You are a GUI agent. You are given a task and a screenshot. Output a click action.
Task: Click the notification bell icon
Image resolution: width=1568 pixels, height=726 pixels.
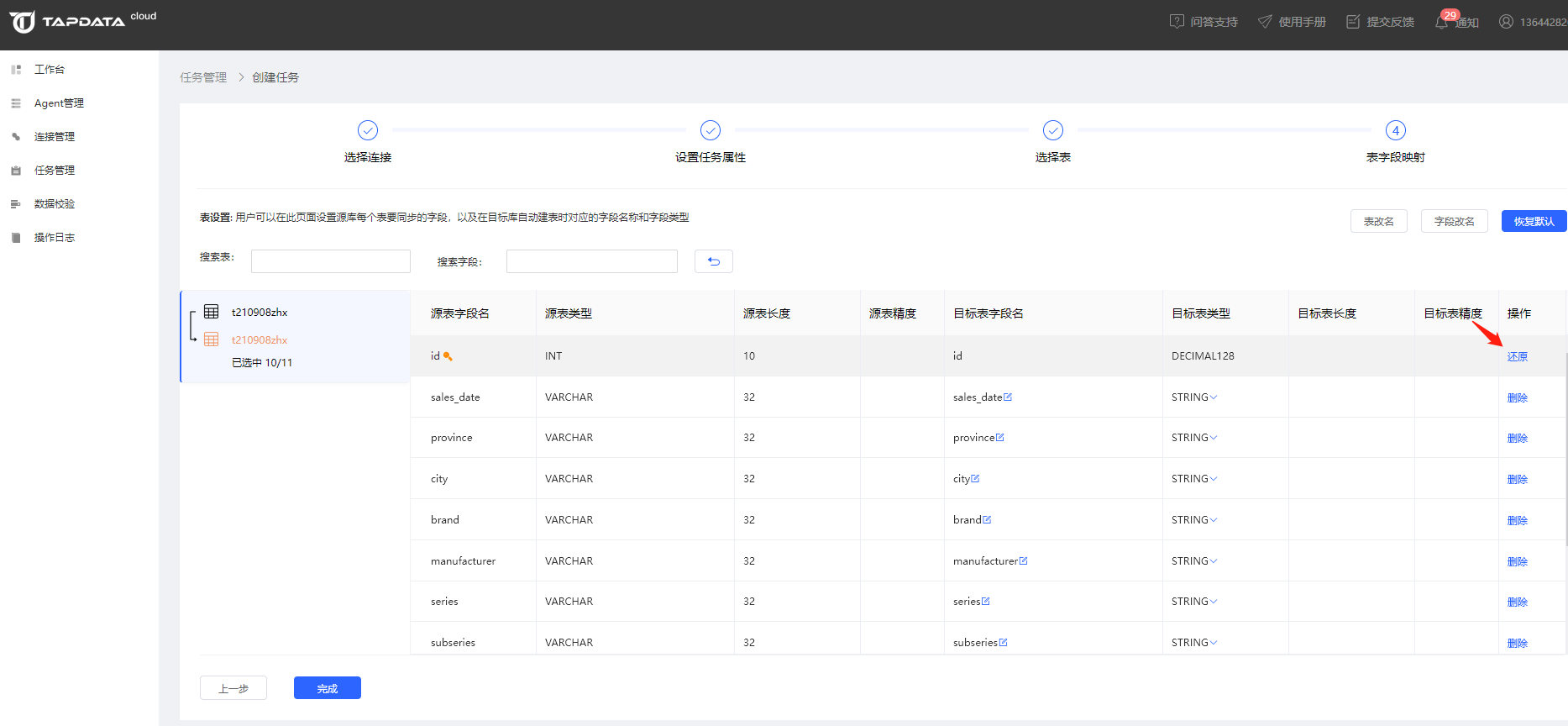(1442, 23)
